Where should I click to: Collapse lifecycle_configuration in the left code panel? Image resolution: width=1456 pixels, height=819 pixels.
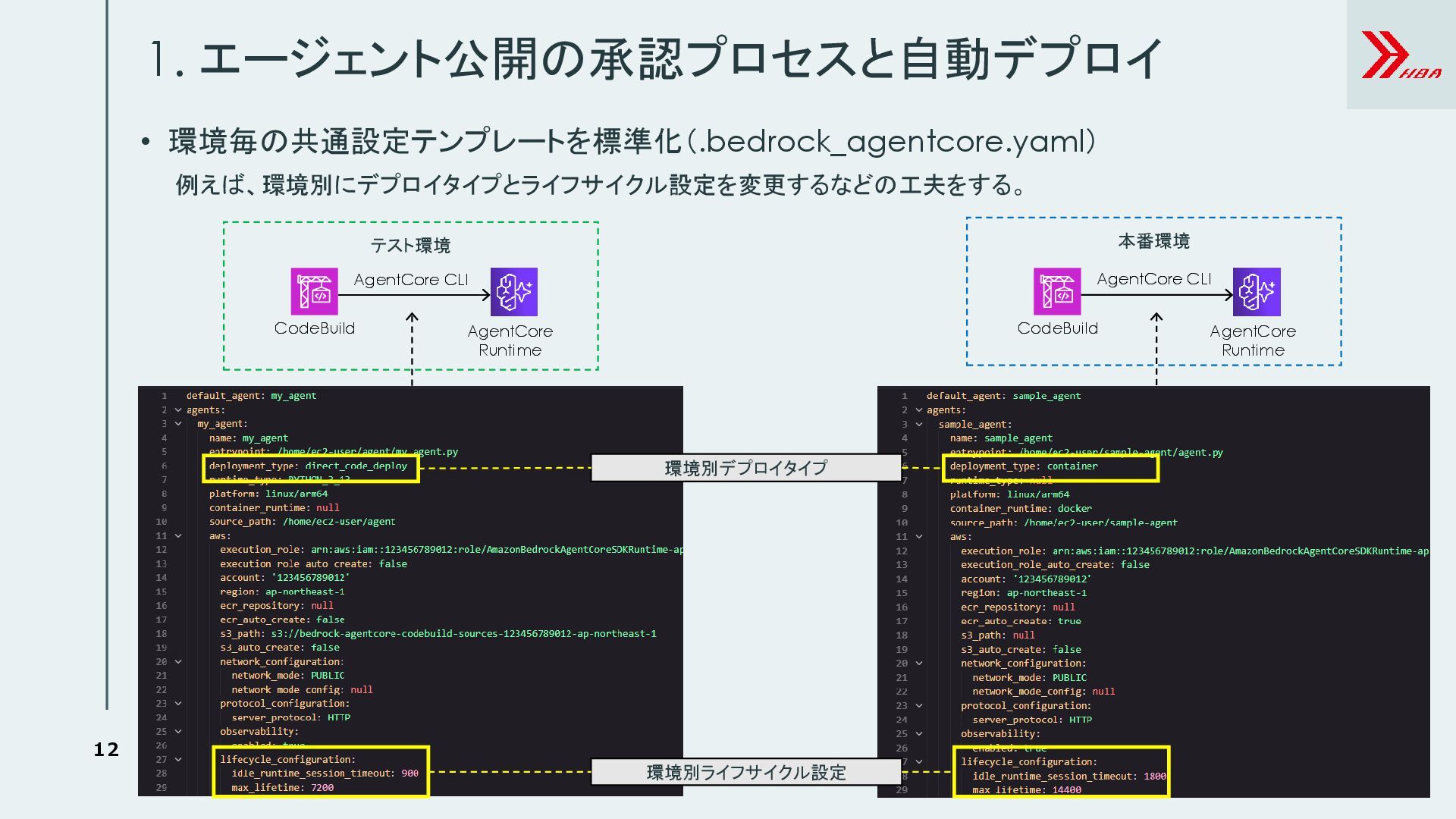coord(178,760)
